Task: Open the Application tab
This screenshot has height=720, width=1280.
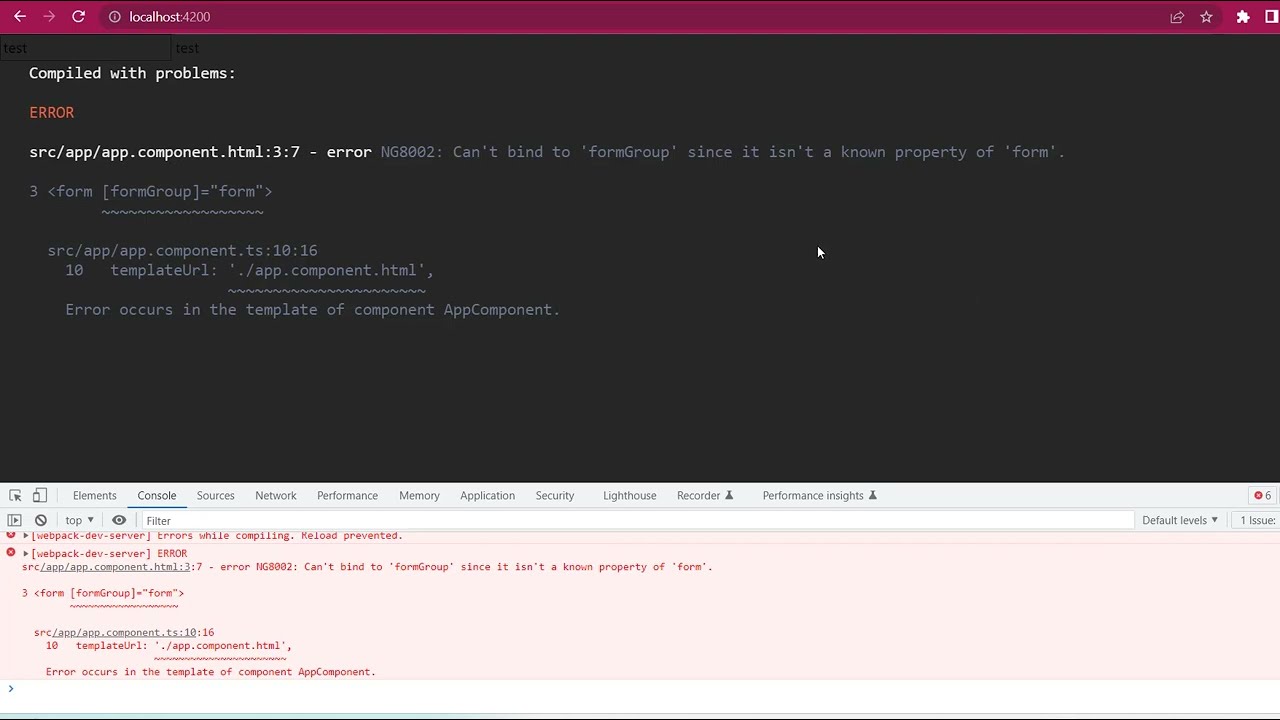Action: 488,496
